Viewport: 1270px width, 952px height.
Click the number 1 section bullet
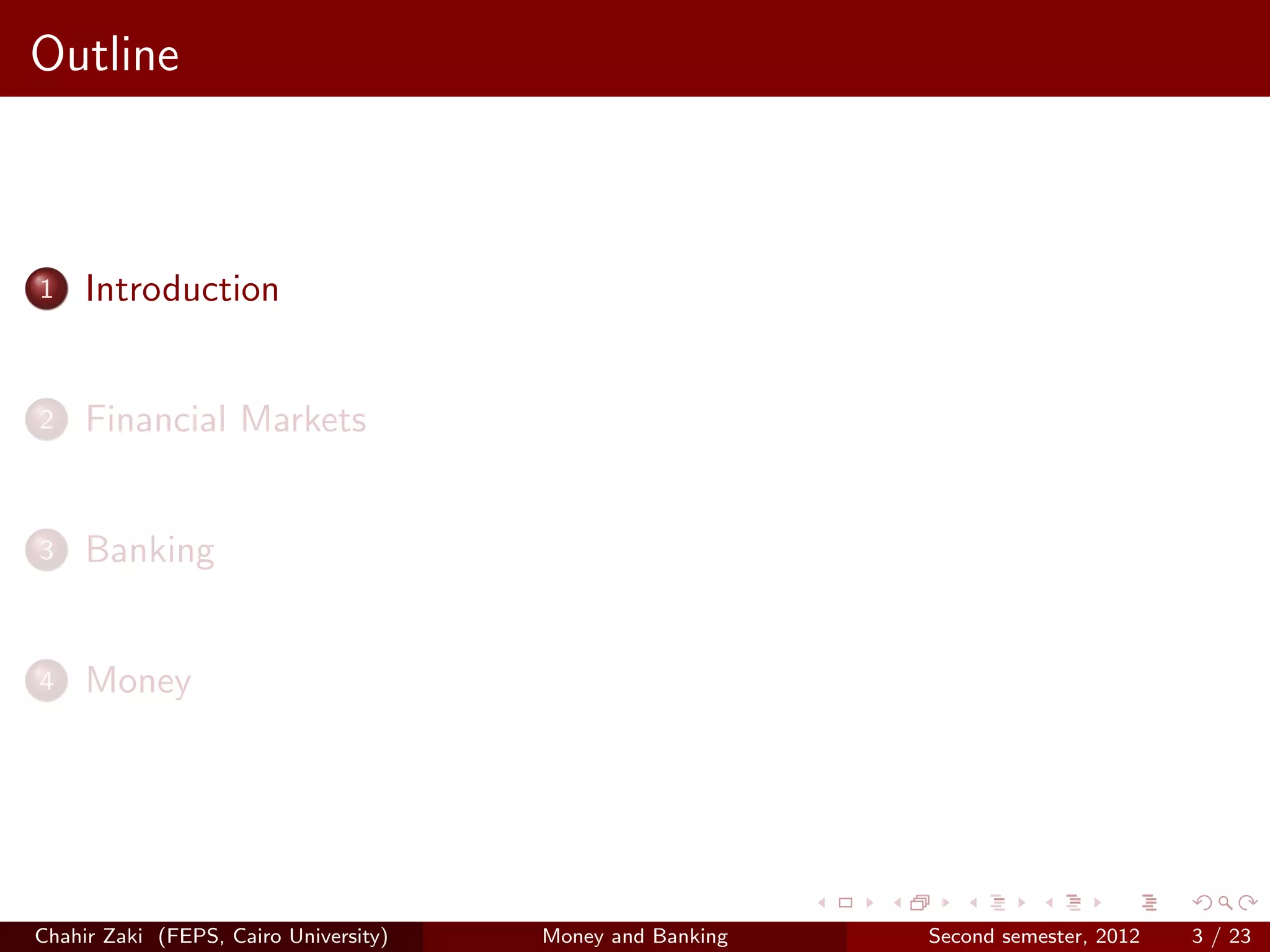coord(47,289)
